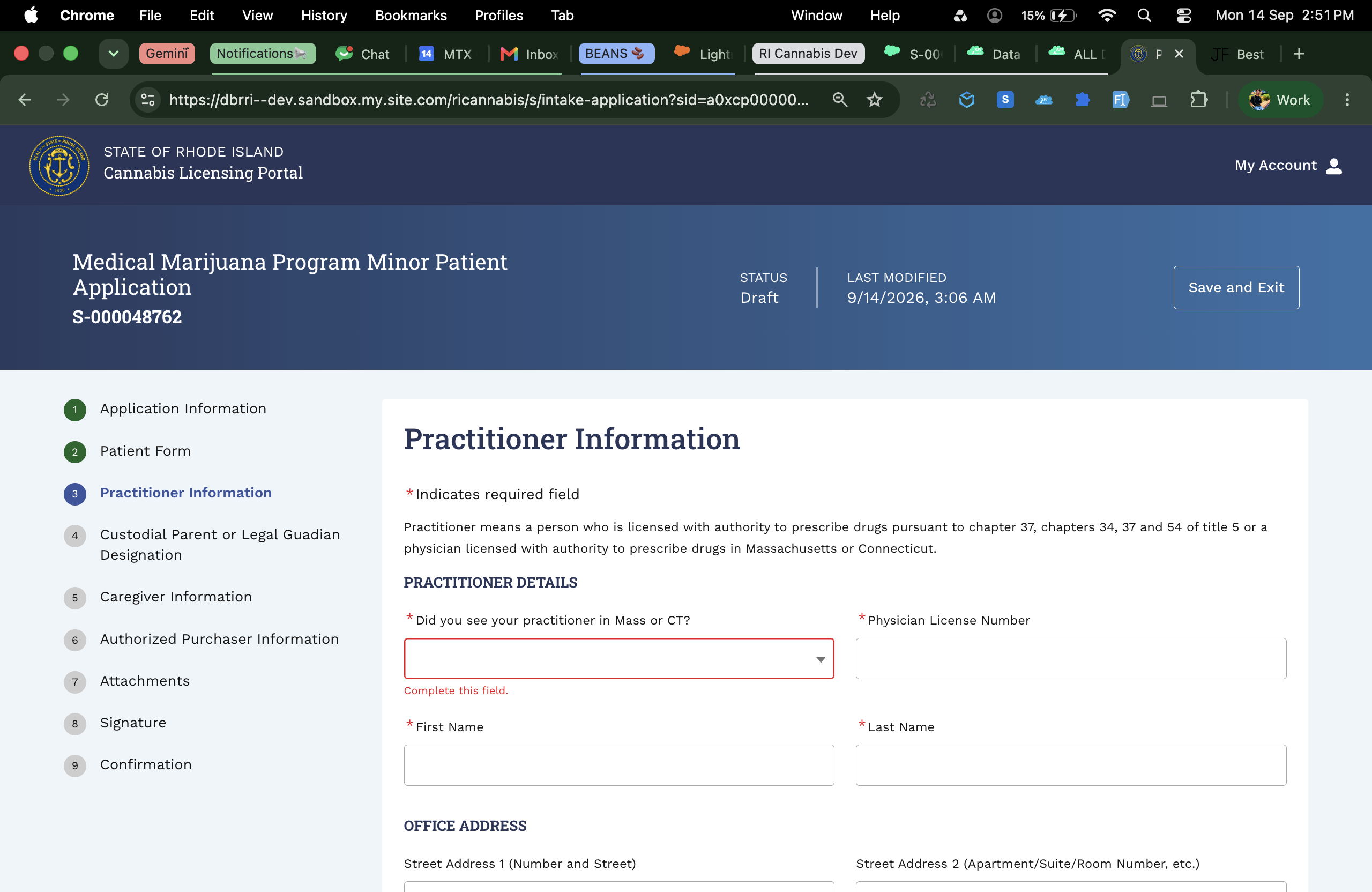
Task: Close the current intake application tab
Action: 1179,54
